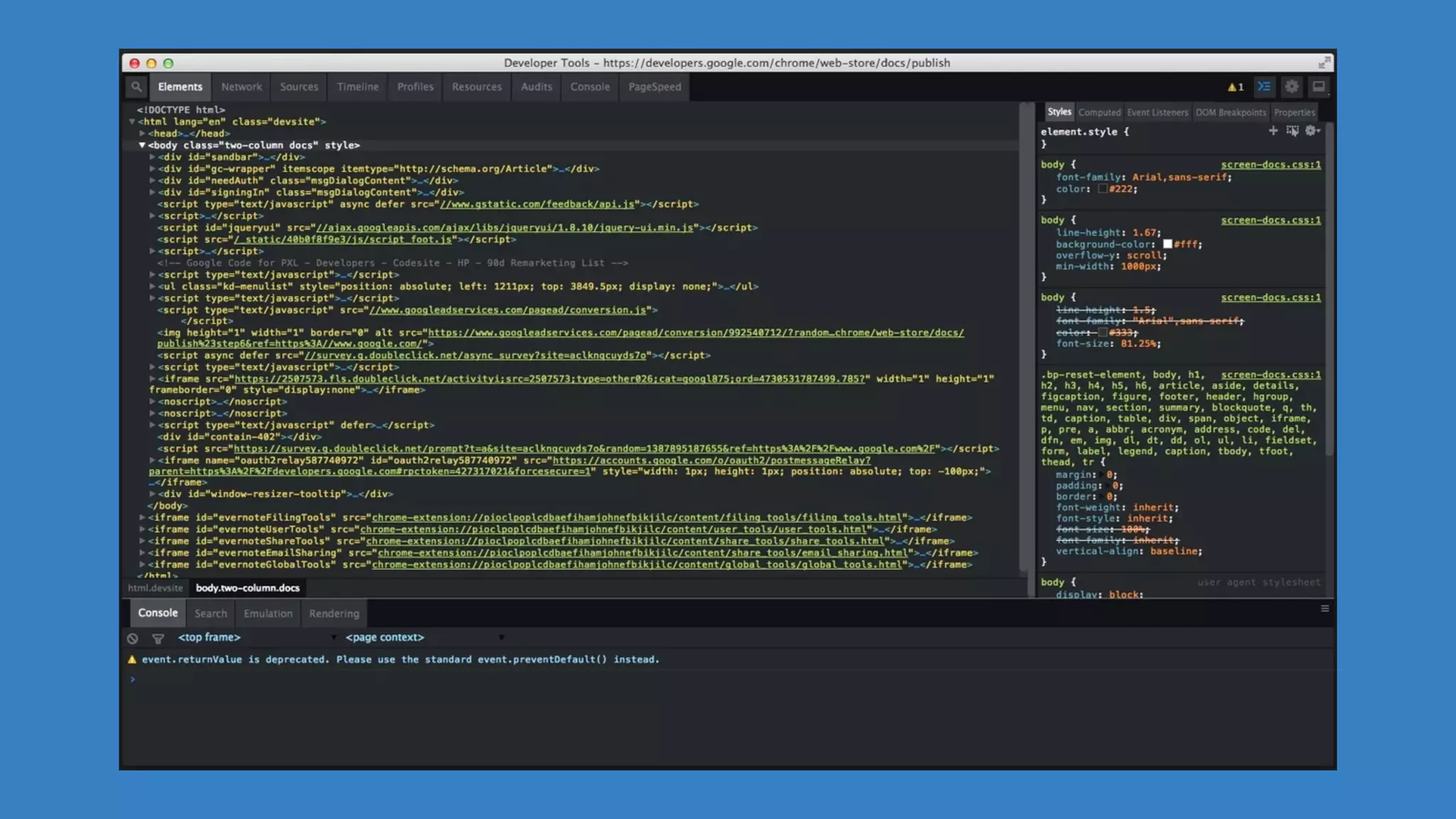1456x819 pixels.
Task: Click the yellow warning count icon
Action: coord(1235,87)
